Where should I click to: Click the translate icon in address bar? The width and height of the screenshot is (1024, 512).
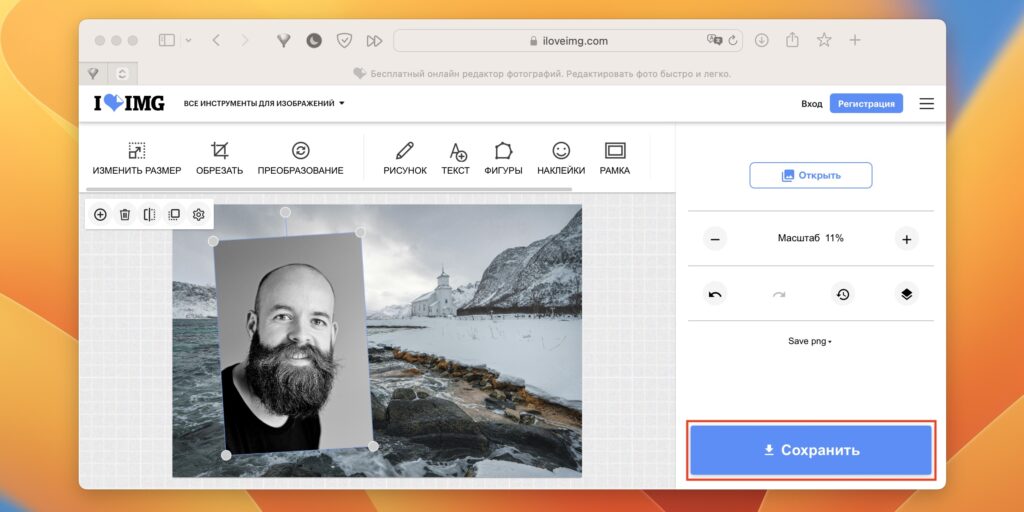(x=714, y=40)
